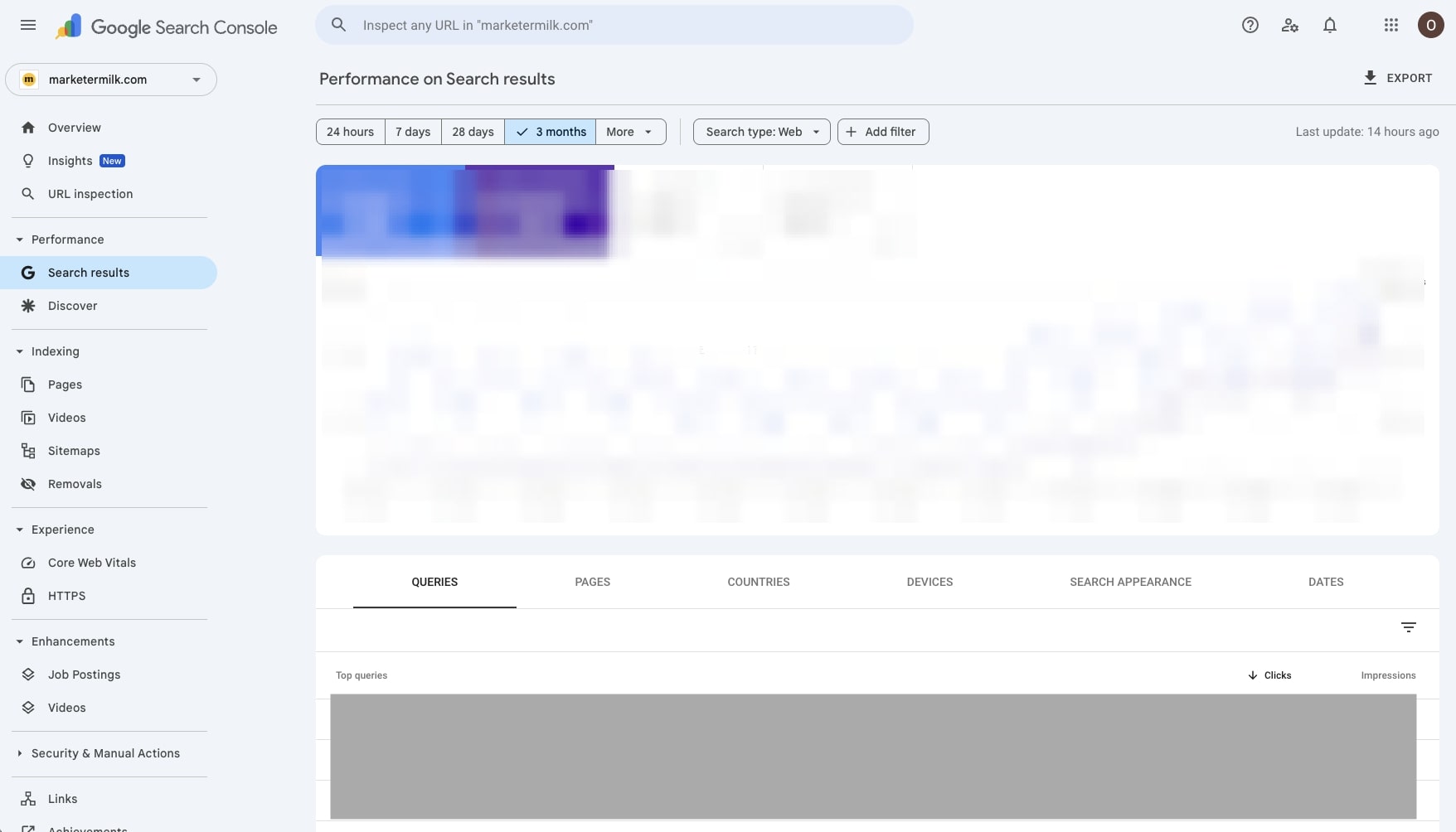
Task: Switch to the Pages tab
Action: (x=593, y=582)
